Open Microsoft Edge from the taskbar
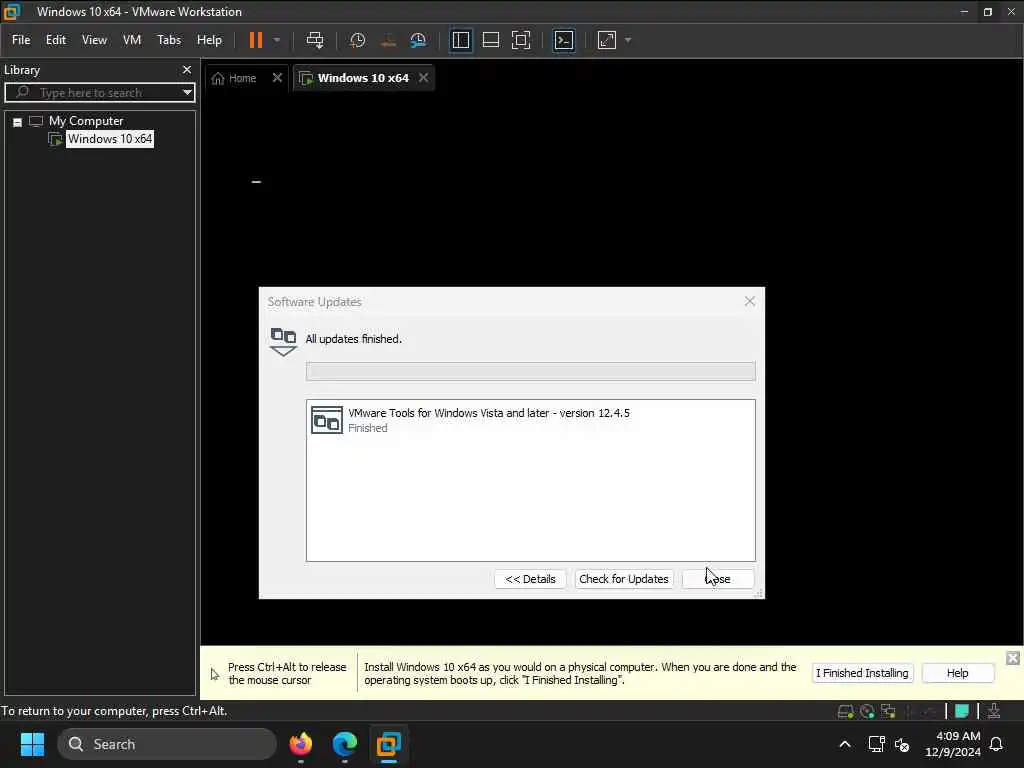Screen dimensions: 1024x768 [345, 744]
